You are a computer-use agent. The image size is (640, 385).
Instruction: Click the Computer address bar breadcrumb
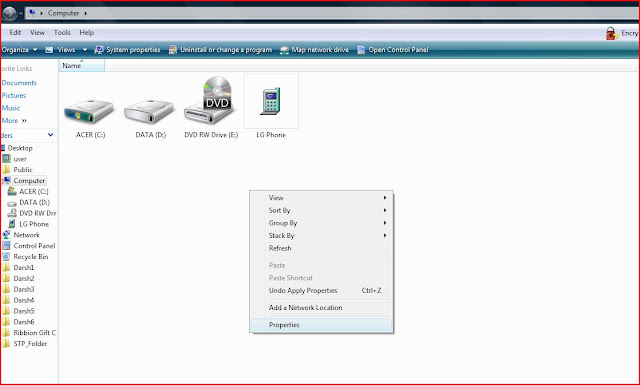63,13
